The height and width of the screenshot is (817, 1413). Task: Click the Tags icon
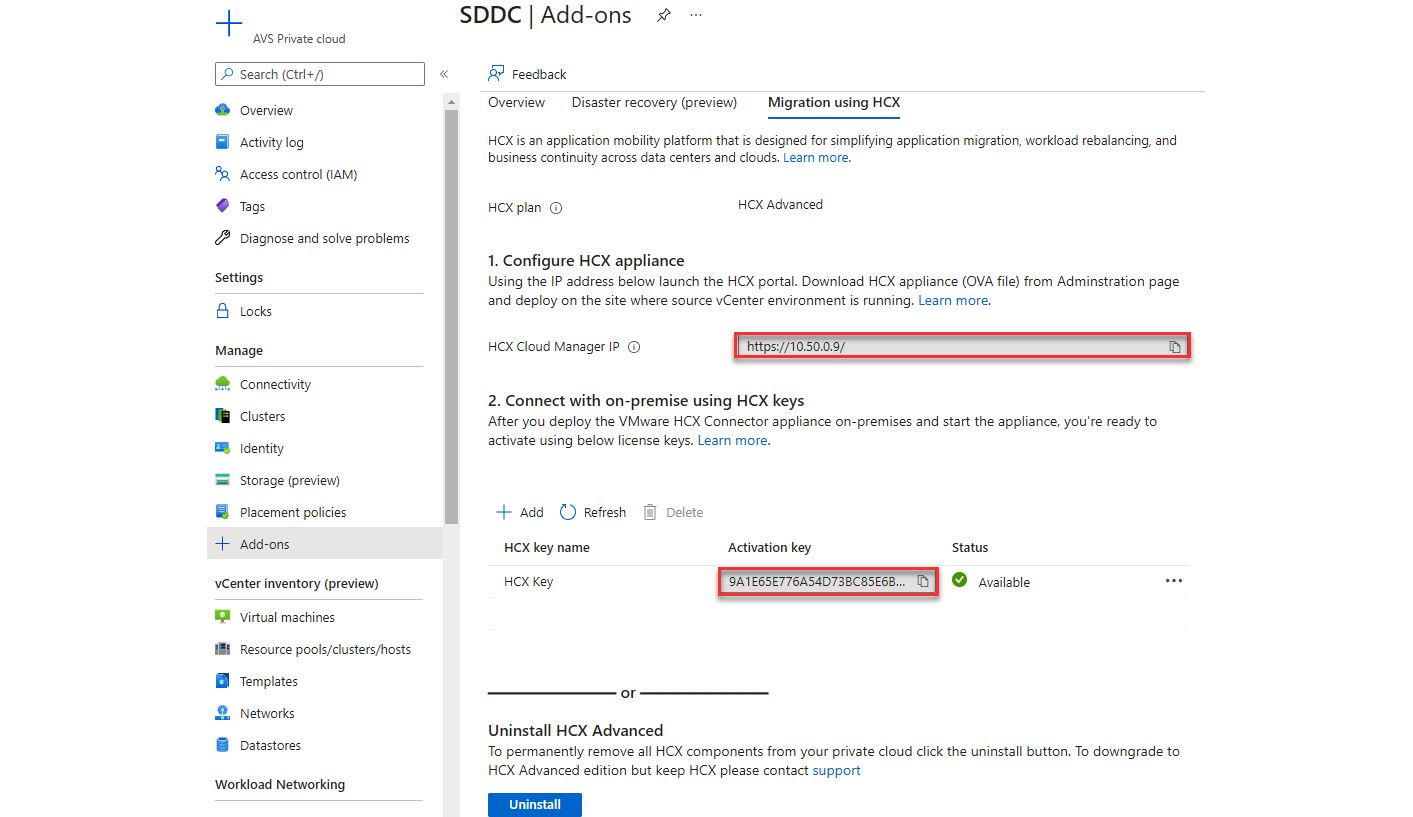click(x=223, y=206)
